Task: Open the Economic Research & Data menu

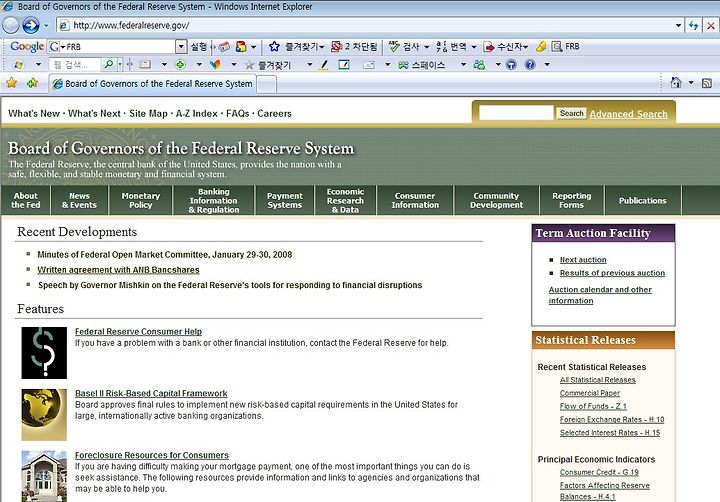Action: coord(345,200)
